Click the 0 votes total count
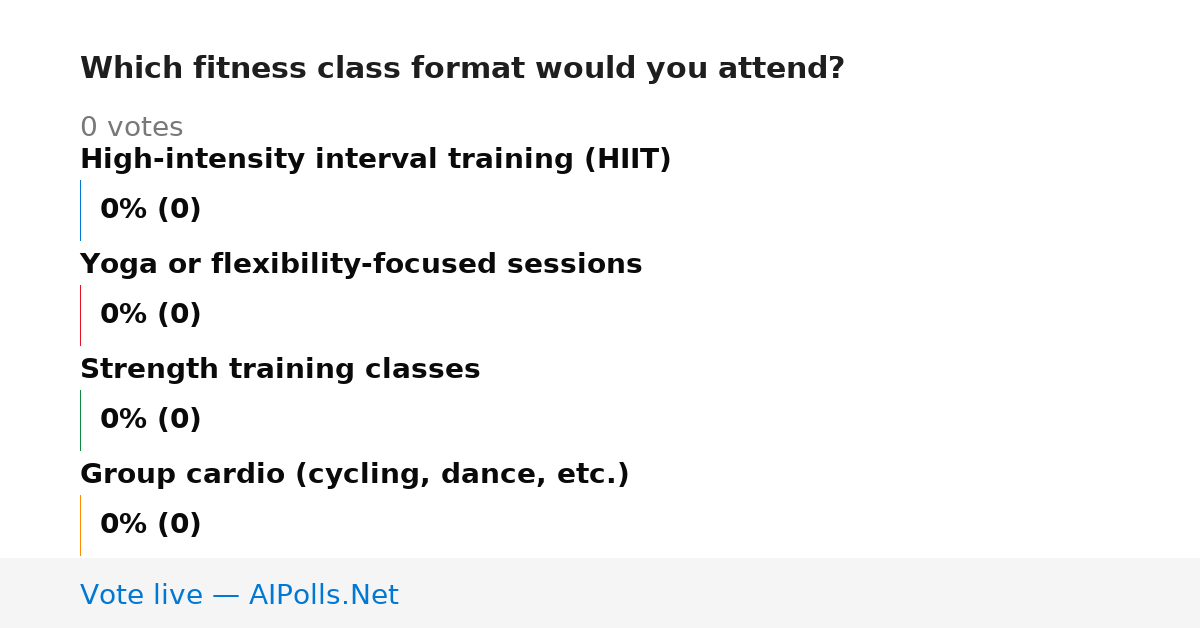The width and height of the screenshot is (1200, 628). pyautogui.click(x=131, y=128)
